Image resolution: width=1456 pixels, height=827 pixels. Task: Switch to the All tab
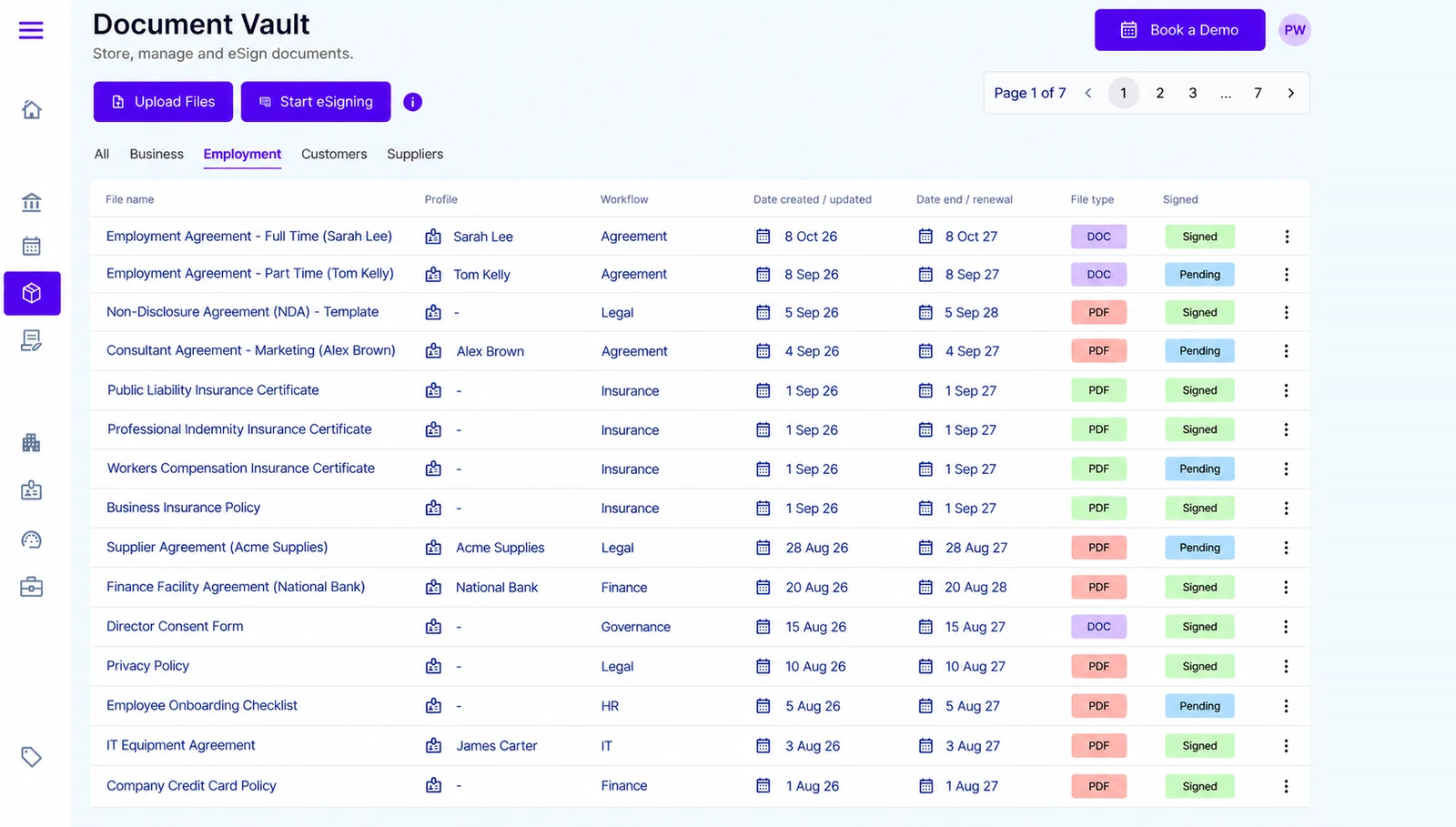pos(102,154)
